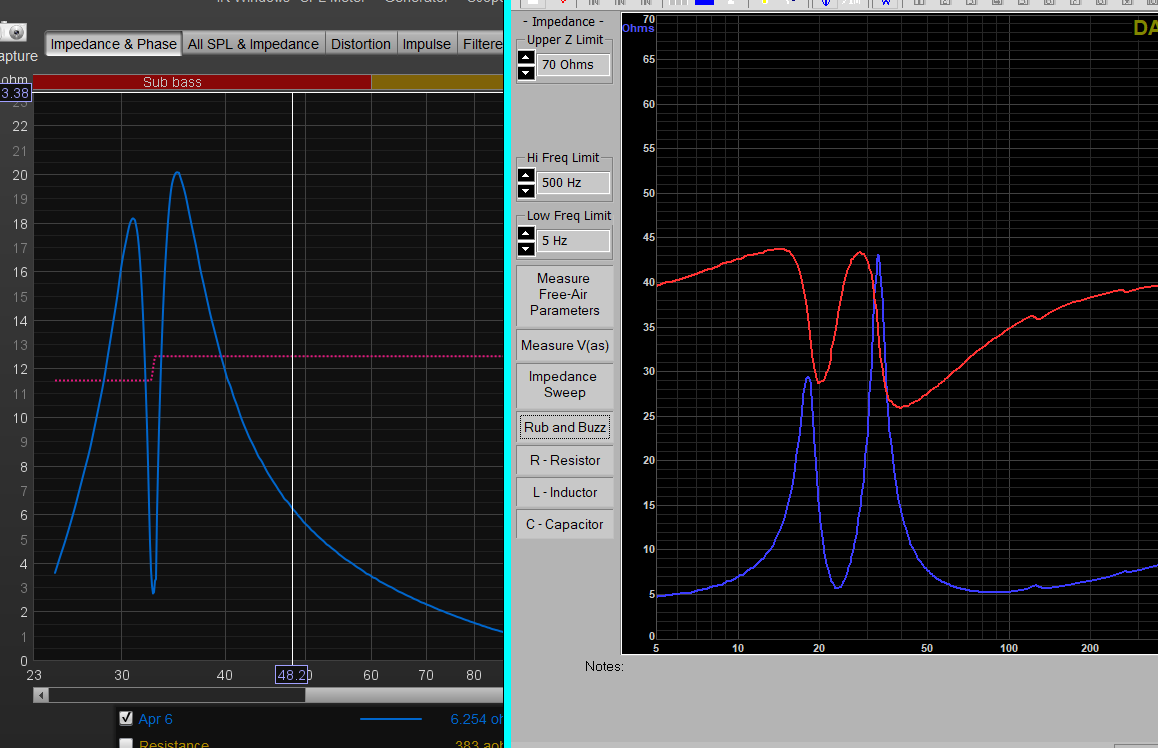Increase the Low Freq Limit with the up arrow

(526, 233)
